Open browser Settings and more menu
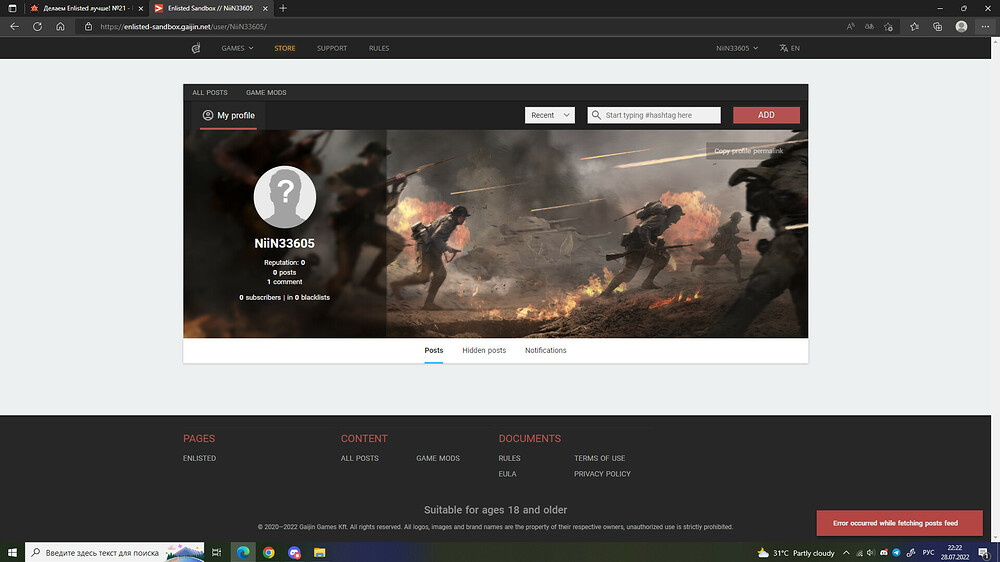Screen dimensions: 1000x562 pyautogui.click(x=985, y=27)
